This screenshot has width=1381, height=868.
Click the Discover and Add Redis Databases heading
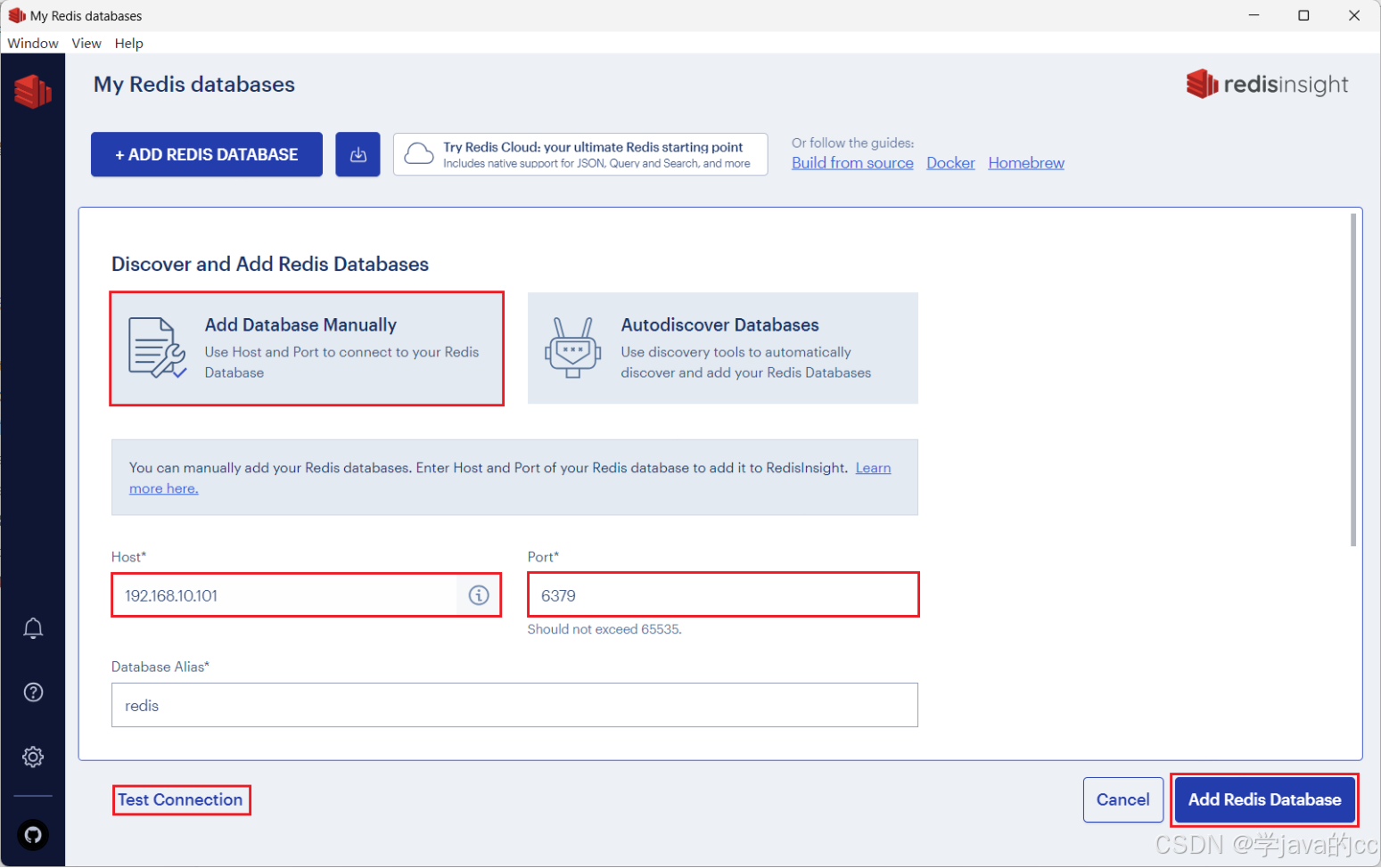pyautogui.click(x=270, y=264)
